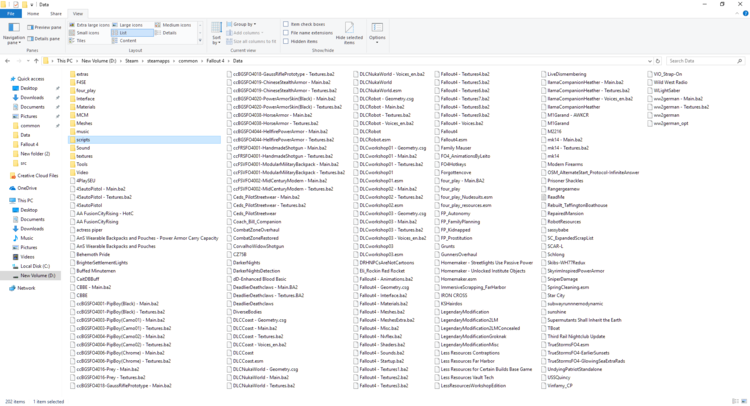Click common in the address breadcrumb
This screenshot has width=750, height=406.
[x=188, y=61]
